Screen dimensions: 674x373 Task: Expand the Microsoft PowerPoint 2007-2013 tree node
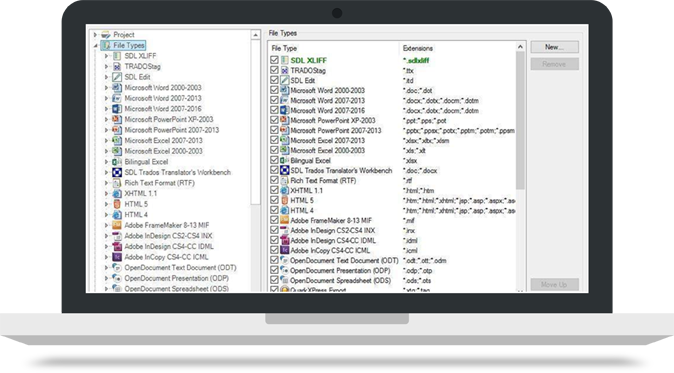[106, 130]
